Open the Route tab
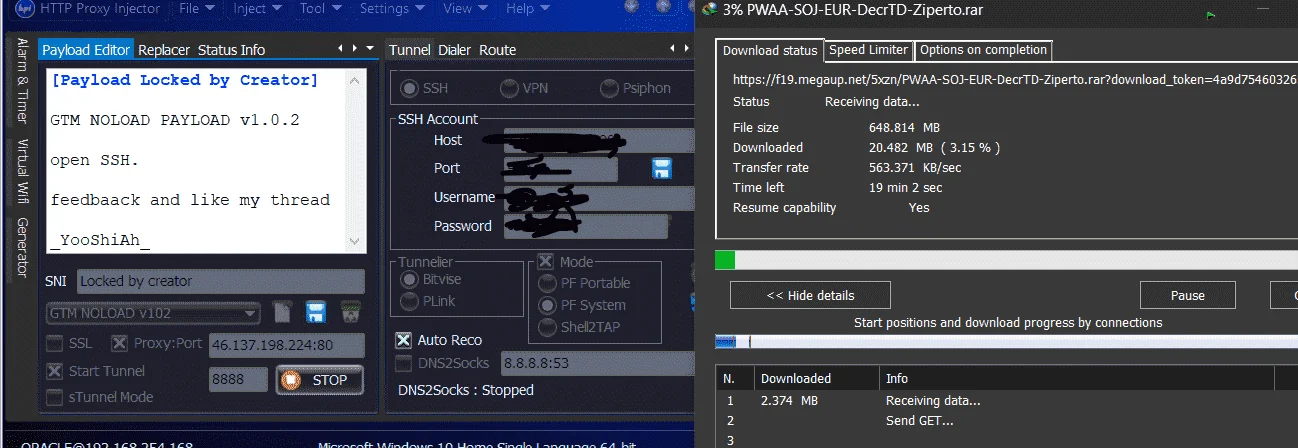 pos(497,50)
